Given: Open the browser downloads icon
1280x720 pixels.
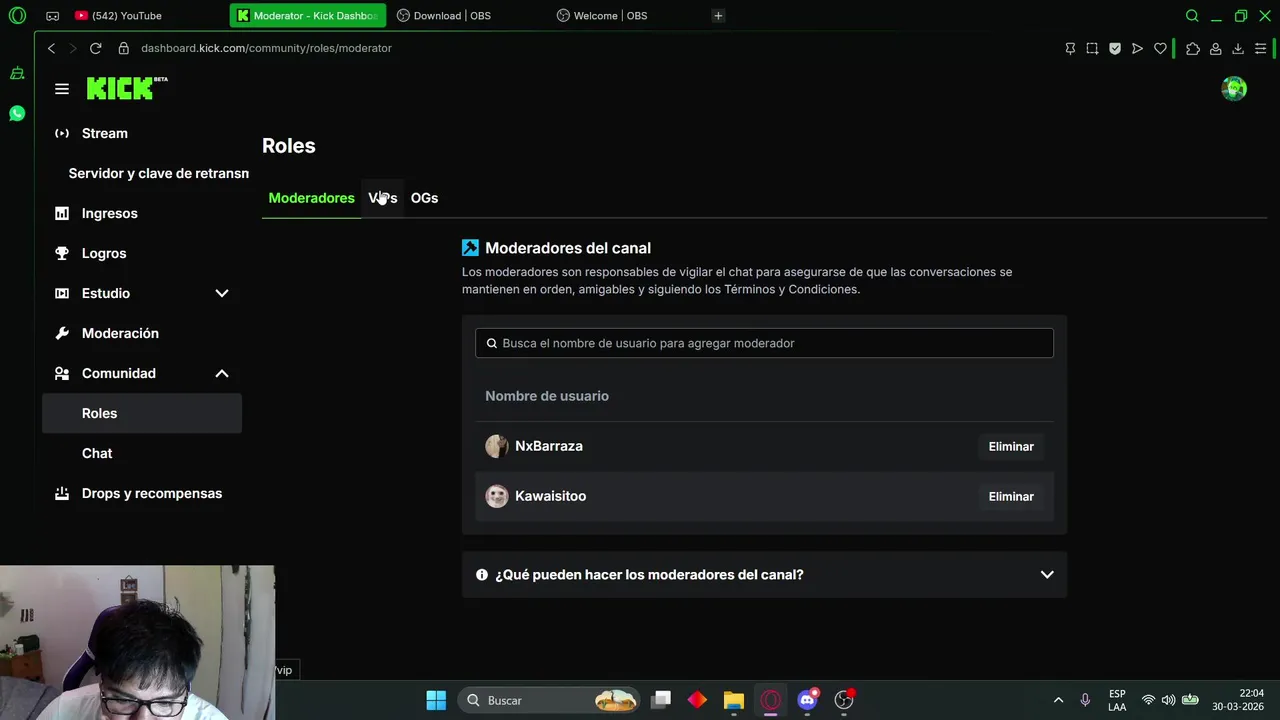Looking at the screenshot, I should (x=1237, y=48).
